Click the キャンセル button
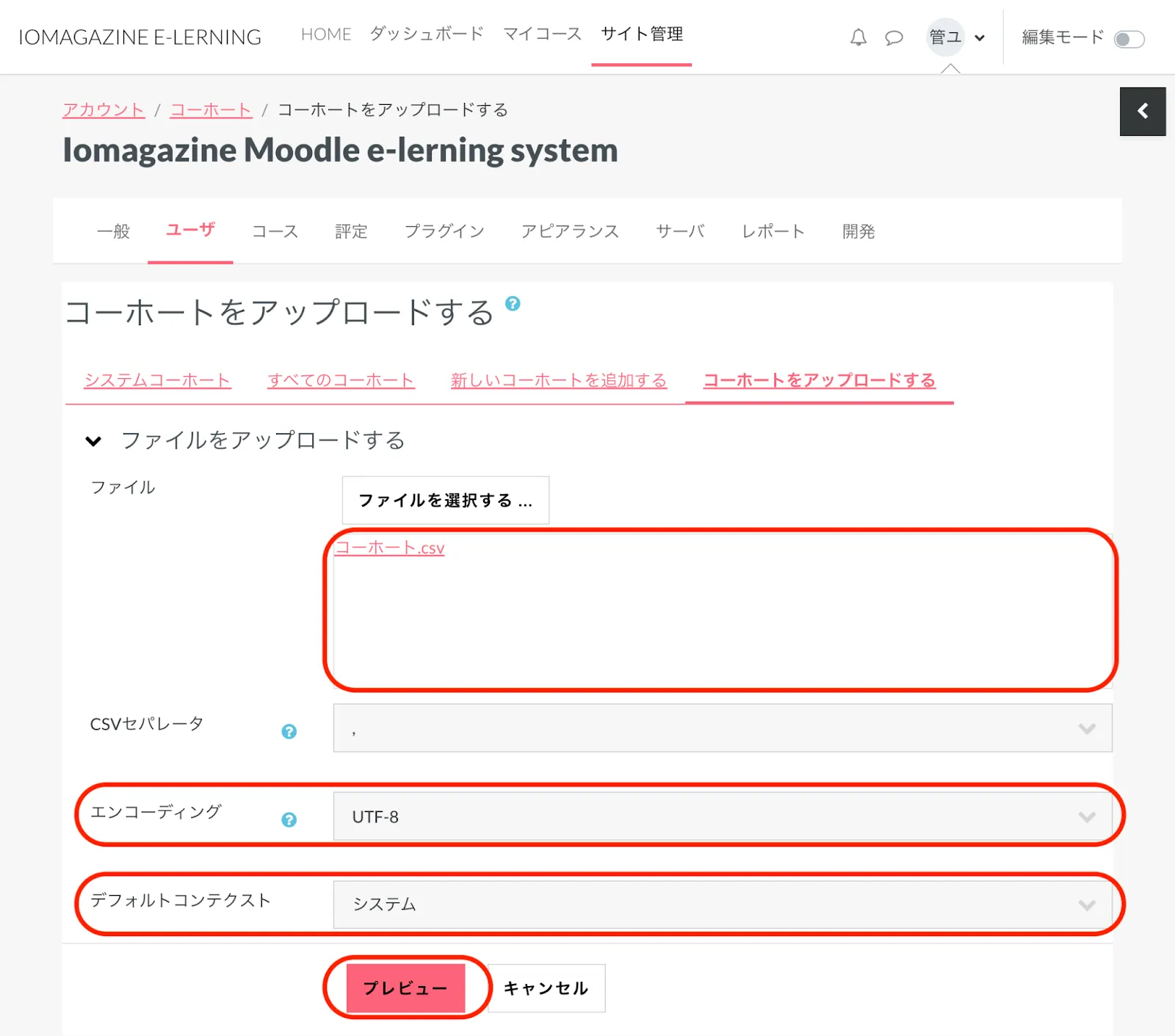Viewport: 1175px width, 1036px height. coord(546,988)
